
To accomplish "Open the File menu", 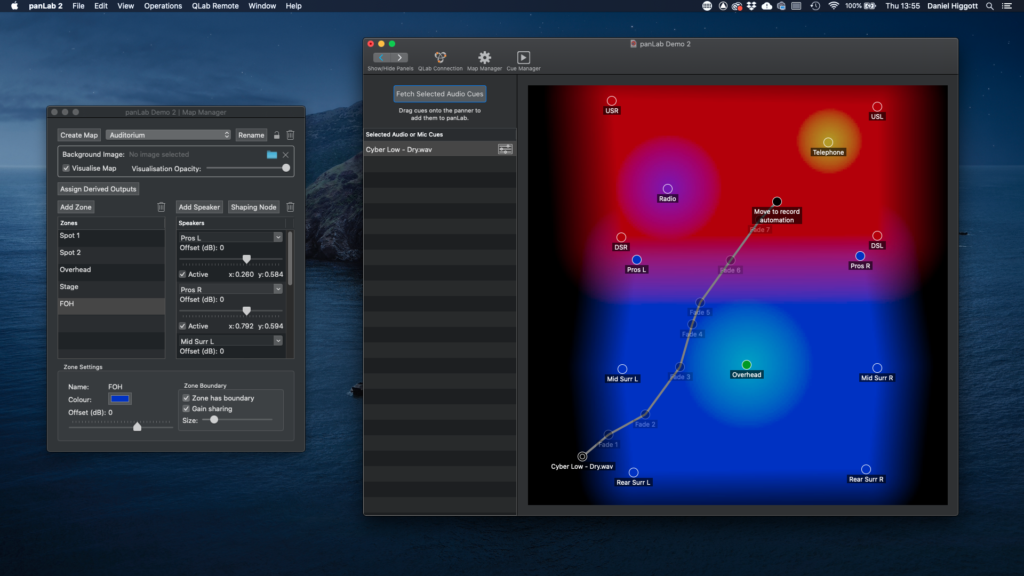I will [x=78, y=6].
